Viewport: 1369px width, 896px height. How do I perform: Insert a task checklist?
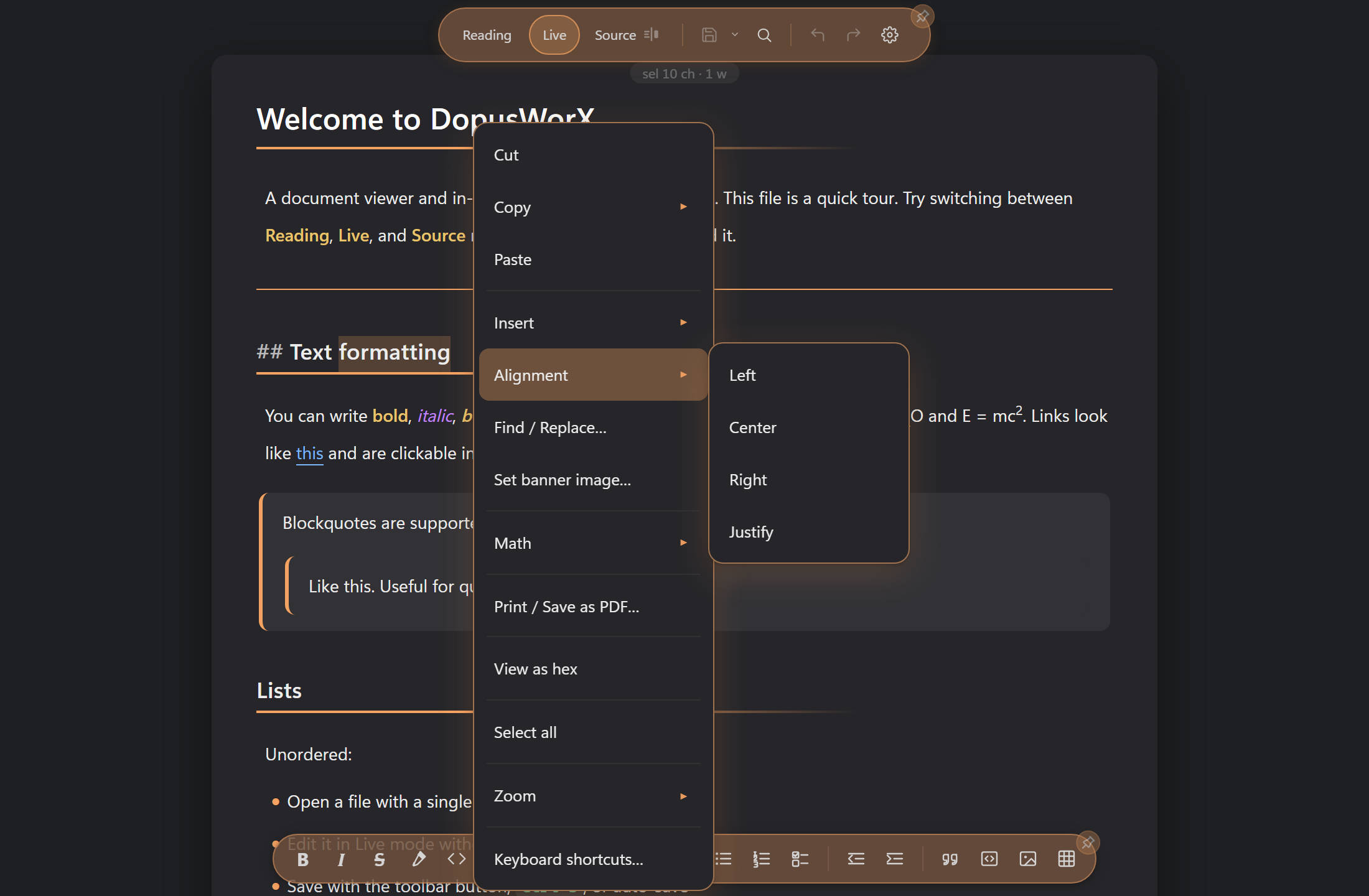[800, 859]
